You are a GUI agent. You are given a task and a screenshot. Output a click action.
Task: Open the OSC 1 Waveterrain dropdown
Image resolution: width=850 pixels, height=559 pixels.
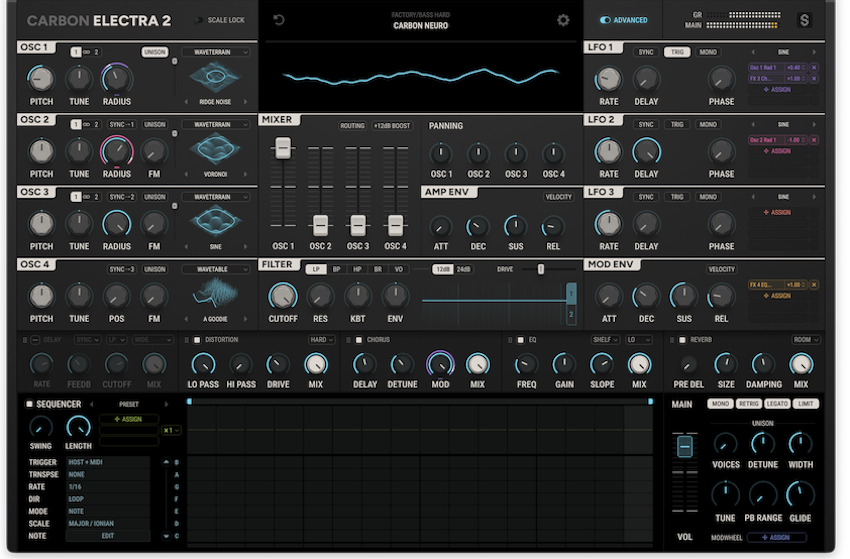pos(215,52)
